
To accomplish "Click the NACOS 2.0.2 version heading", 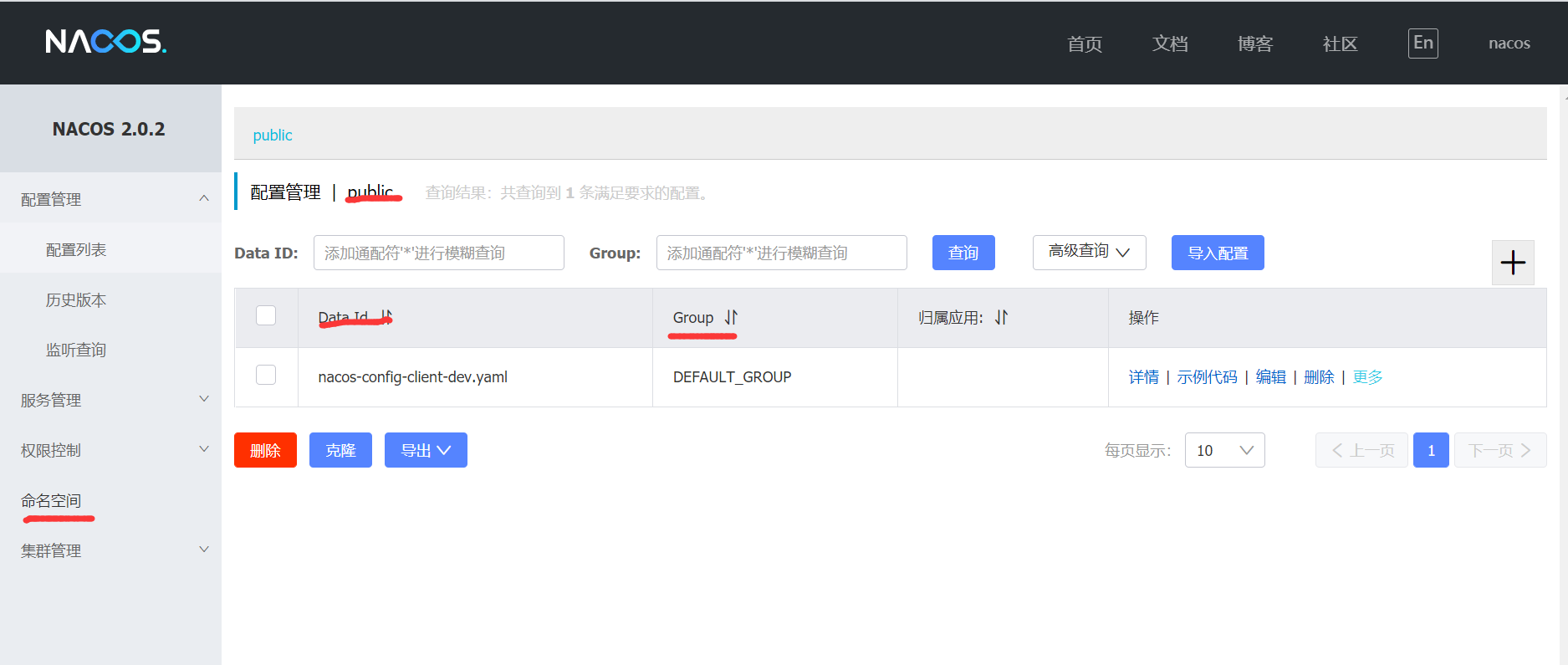I will (109, 129).
